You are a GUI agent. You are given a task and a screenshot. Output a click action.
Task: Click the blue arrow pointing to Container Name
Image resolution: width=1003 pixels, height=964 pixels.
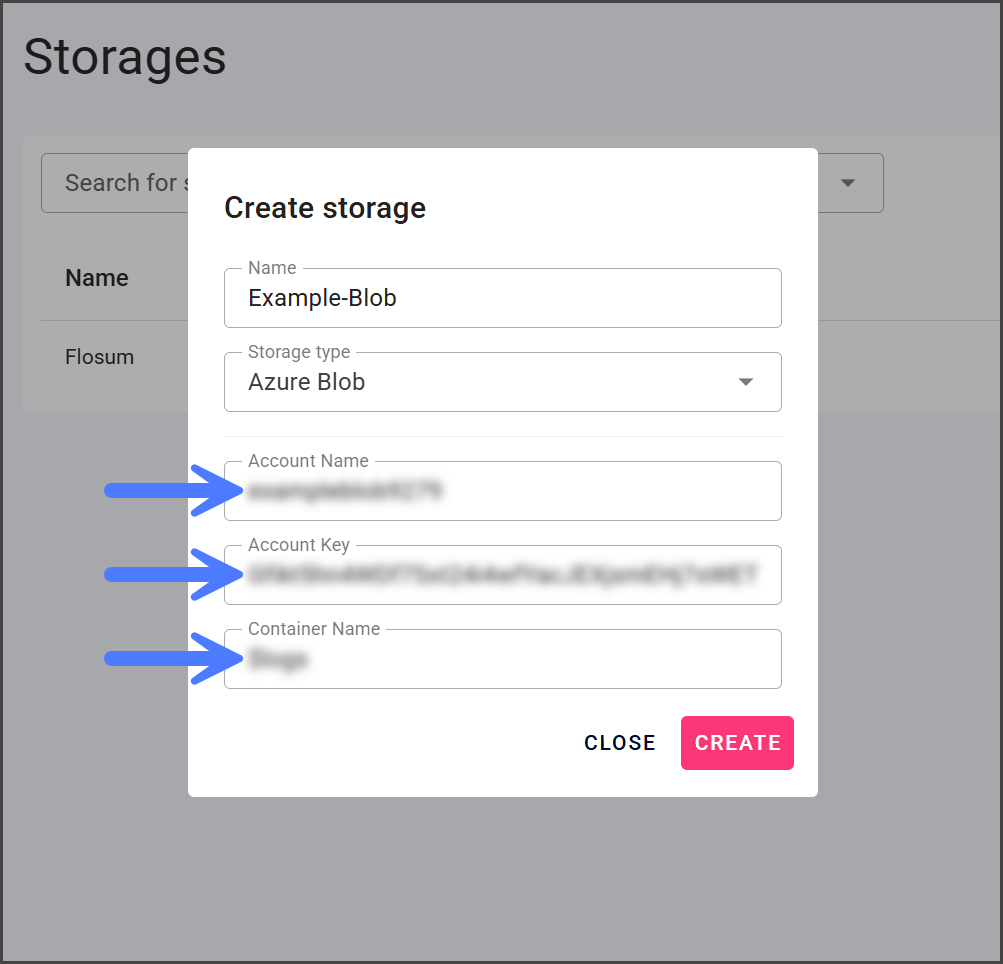[x=172, y=658]
